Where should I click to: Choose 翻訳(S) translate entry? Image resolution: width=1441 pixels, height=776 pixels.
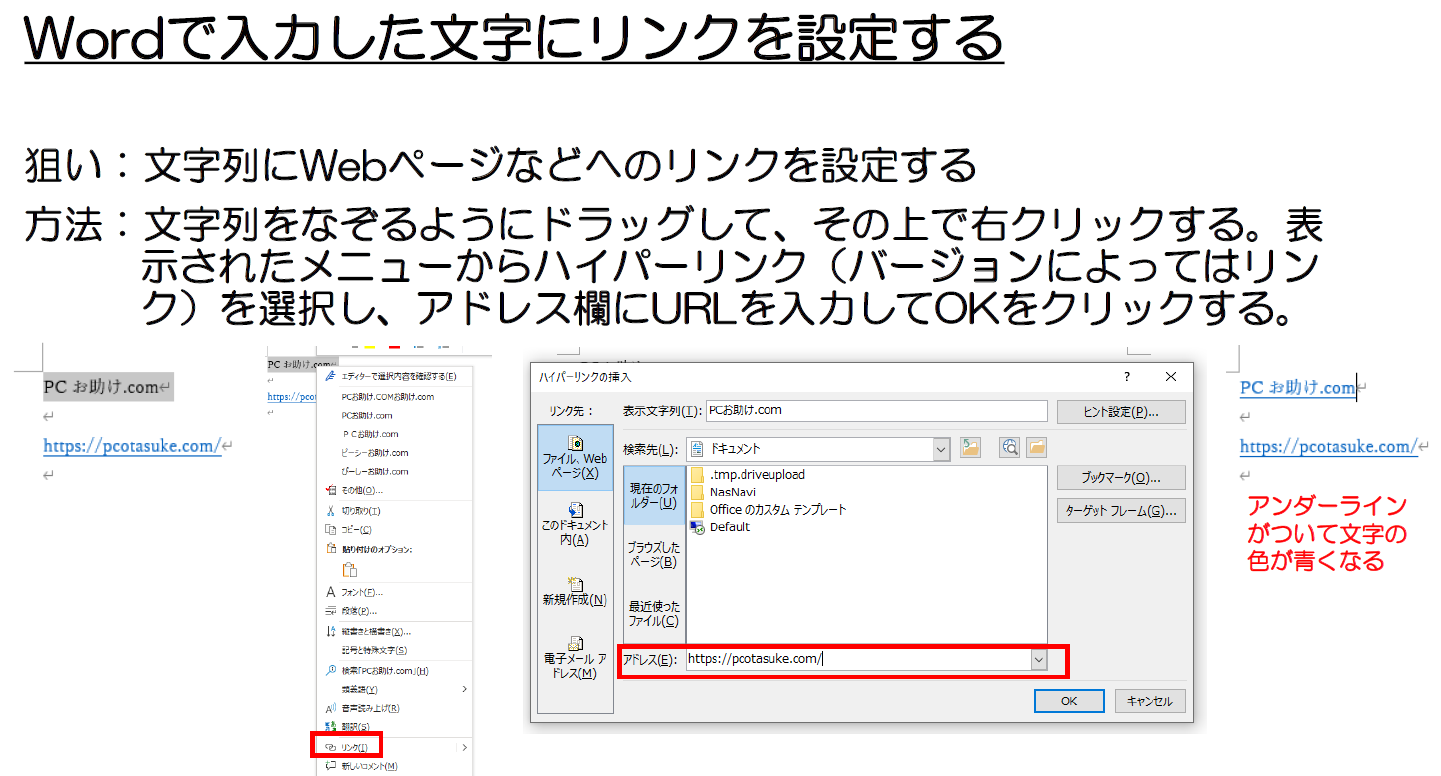point(355,727)
